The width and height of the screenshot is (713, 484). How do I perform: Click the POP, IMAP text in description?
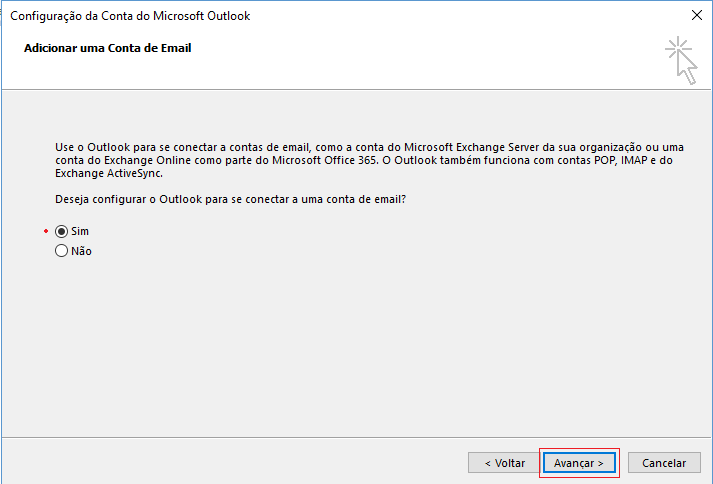tap(615, 160)
